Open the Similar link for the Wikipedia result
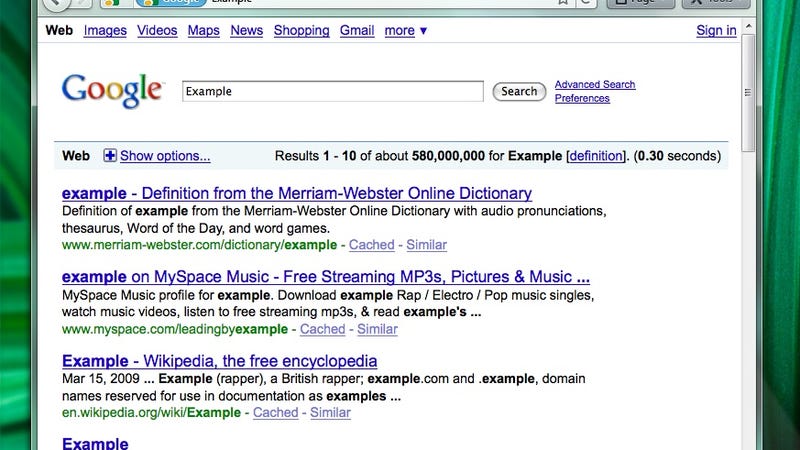This screenshot has width=800, height=450. (x=330, y=412)
